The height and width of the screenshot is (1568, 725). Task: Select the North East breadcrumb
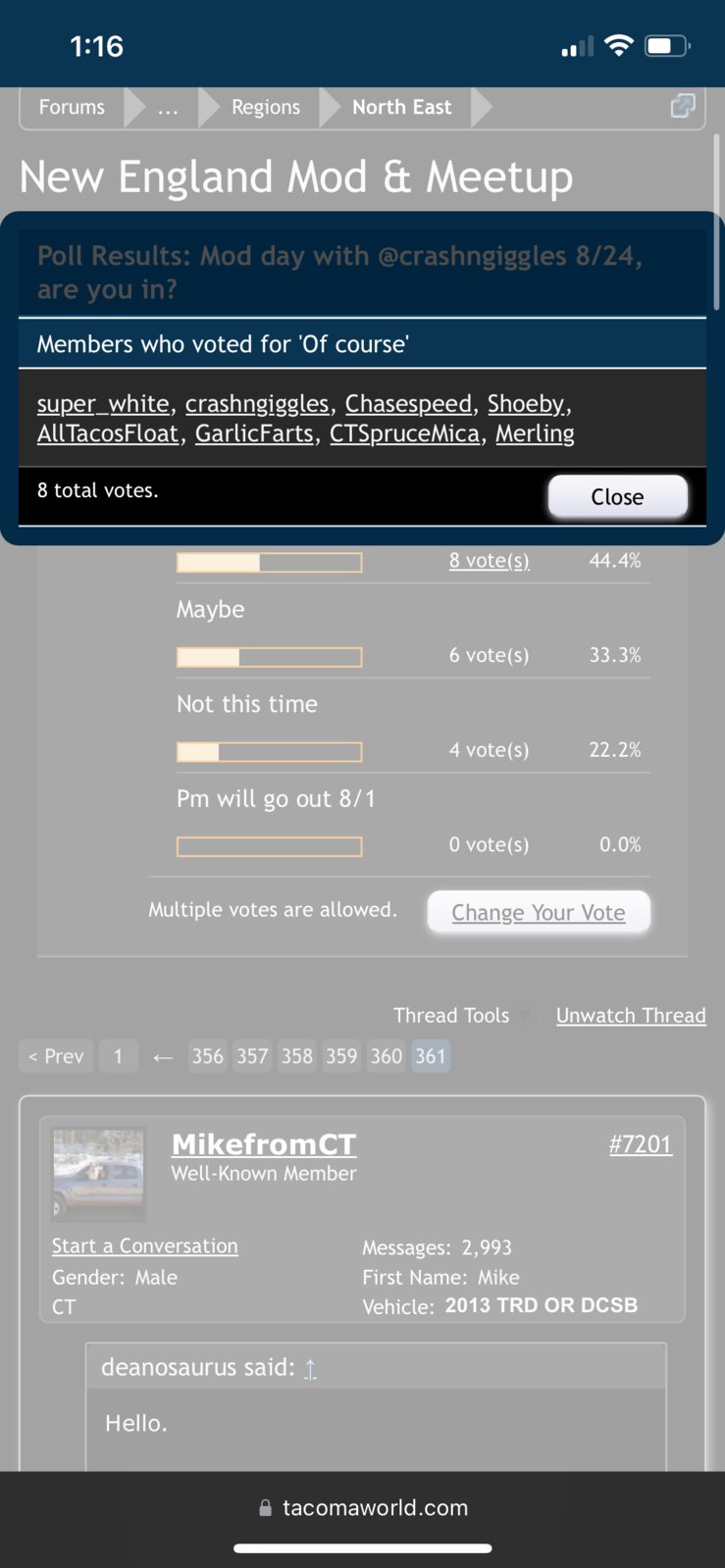pyautogui.click(x=401, y=107)
